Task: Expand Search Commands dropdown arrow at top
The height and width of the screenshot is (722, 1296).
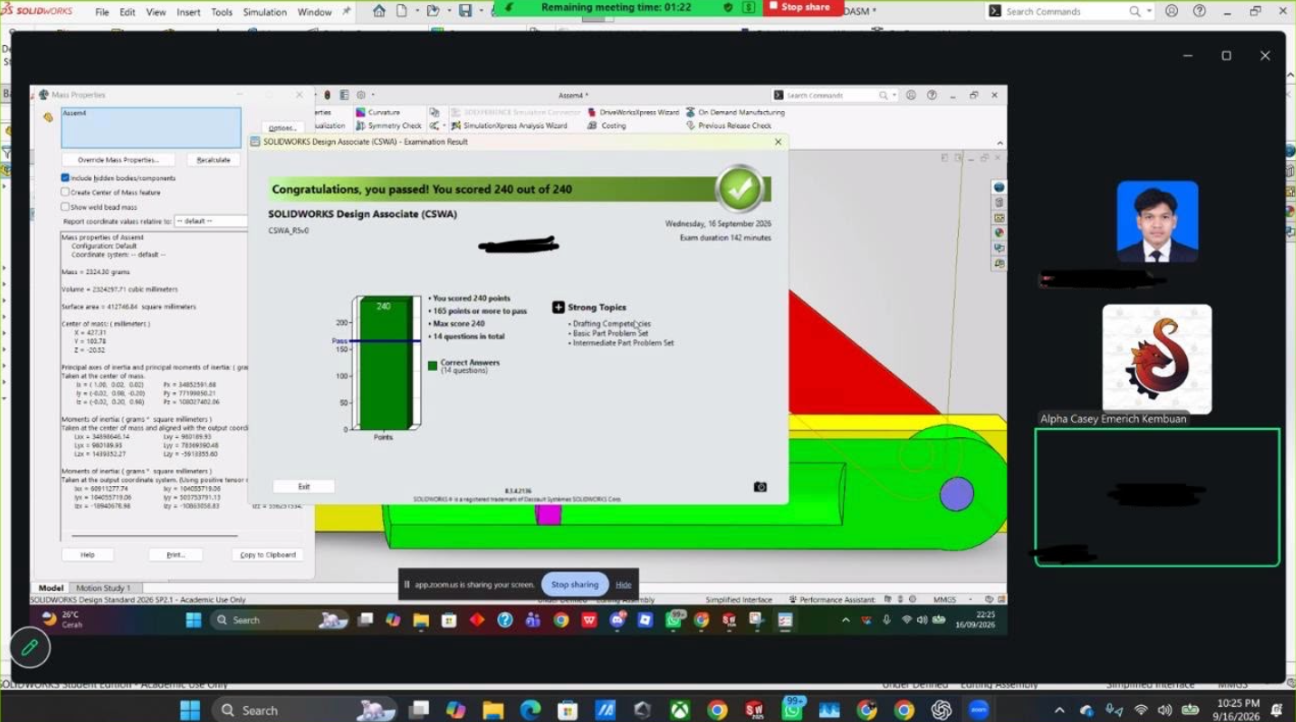Action: pyautogui.click(x=1148, y=11)
